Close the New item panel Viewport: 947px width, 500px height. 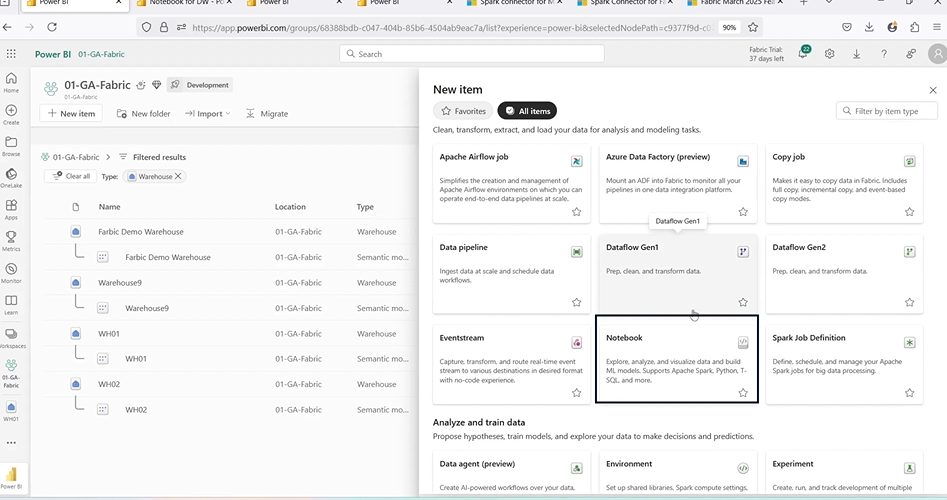click(933, 90)
